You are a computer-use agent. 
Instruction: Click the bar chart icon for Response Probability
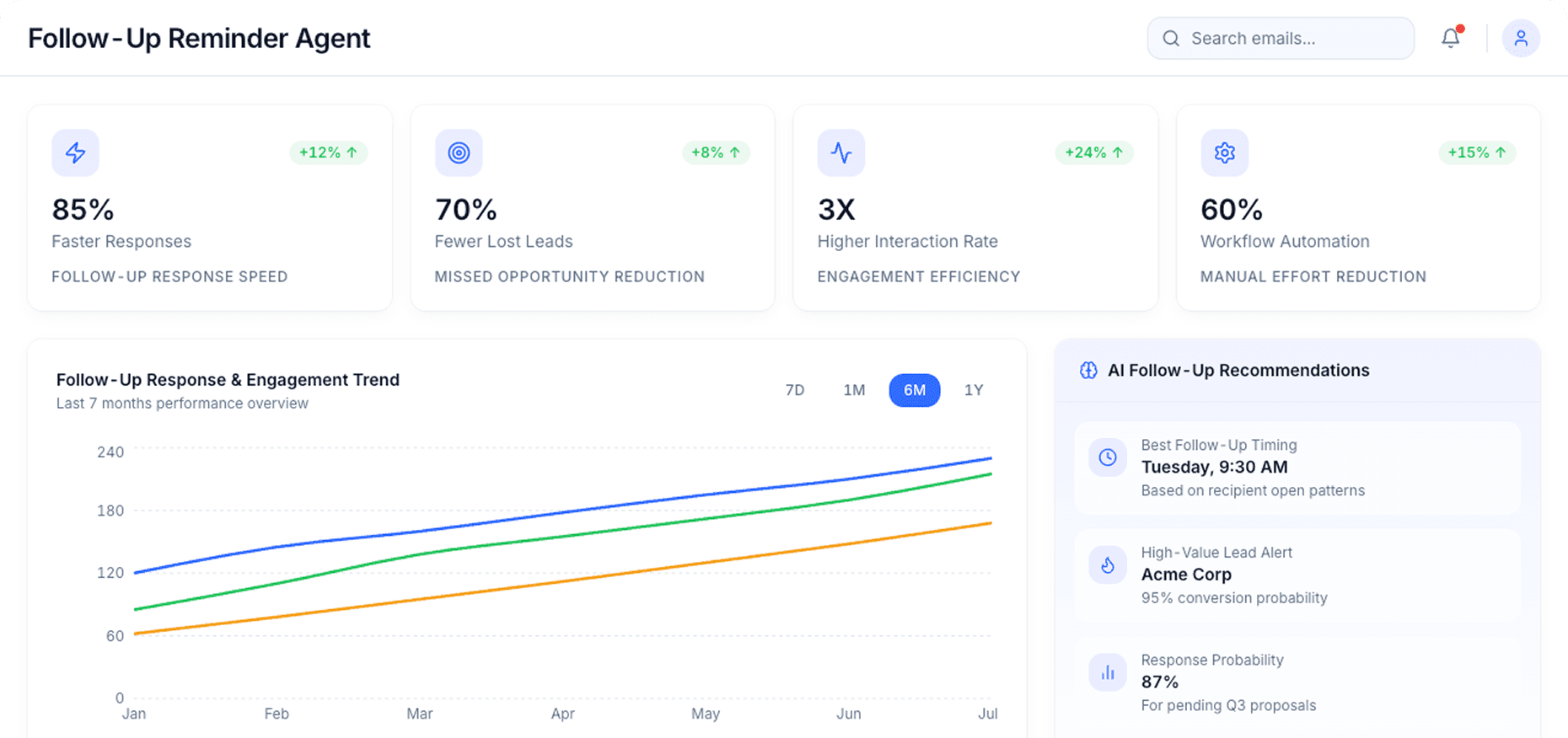pos(1108,672)
